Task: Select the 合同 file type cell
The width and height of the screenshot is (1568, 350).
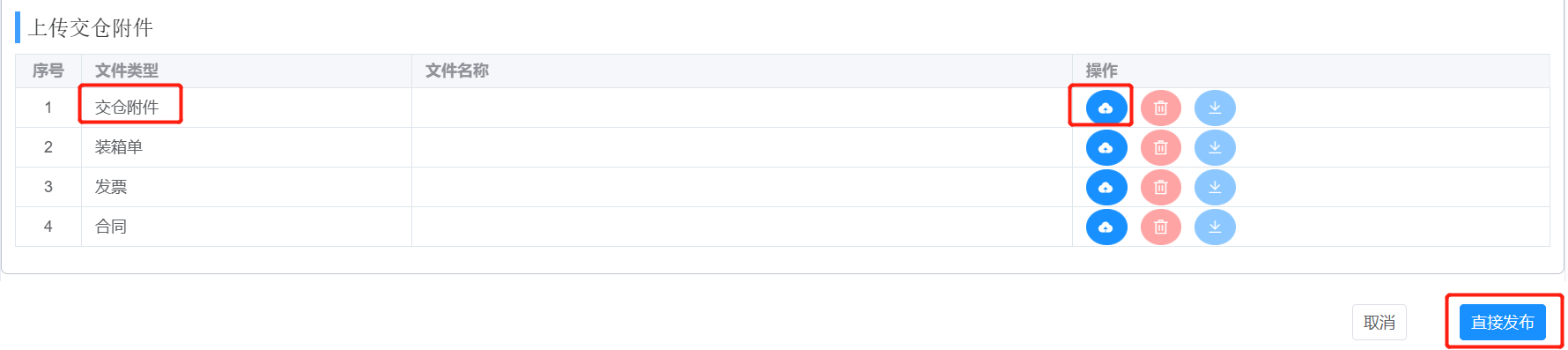Action: [x=247, y=227]
